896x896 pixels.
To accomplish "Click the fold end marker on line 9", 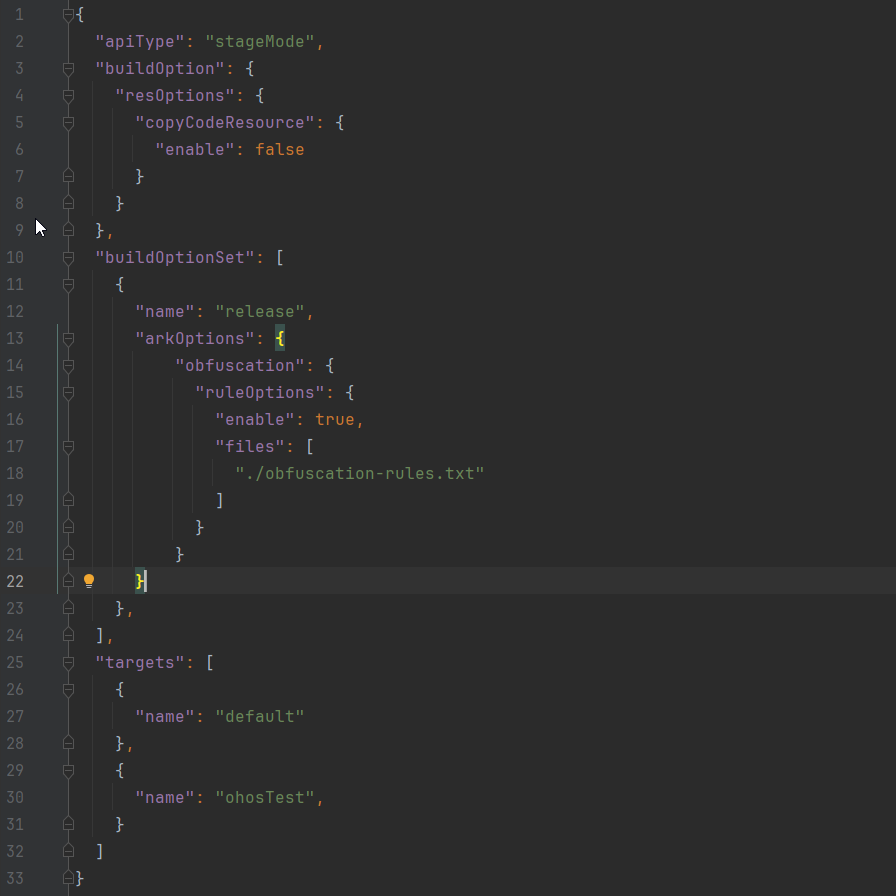I will (x=68, y=230).
